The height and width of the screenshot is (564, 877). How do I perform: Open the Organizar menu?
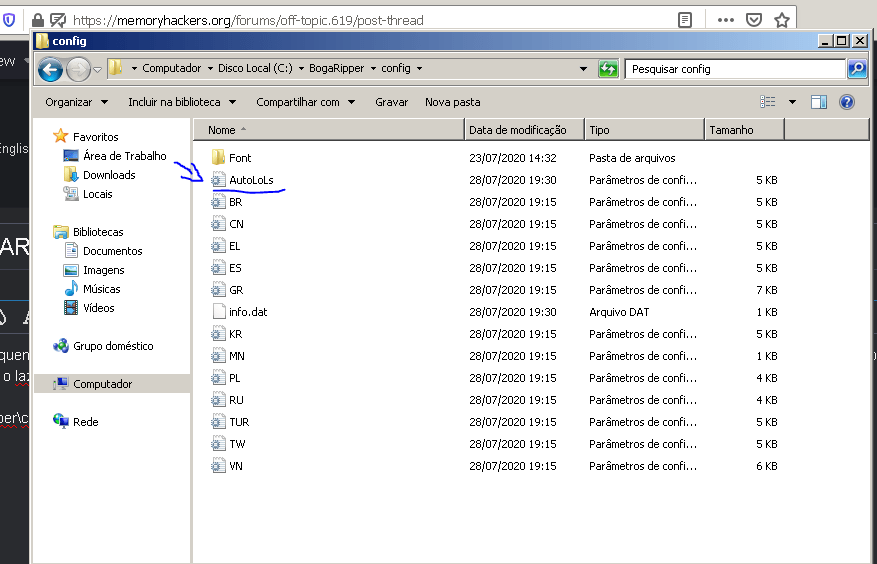[77, 102]
